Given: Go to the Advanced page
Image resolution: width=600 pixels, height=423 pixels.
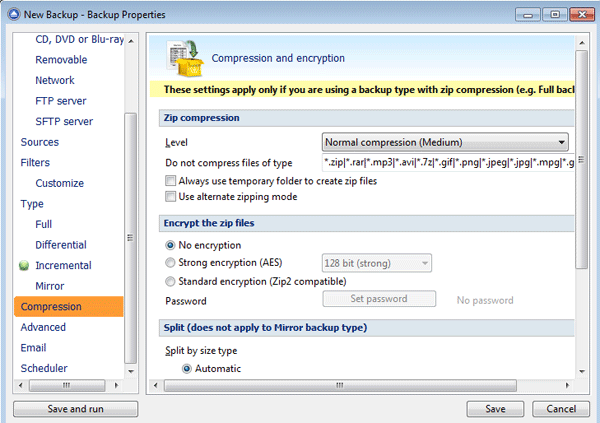Looking at the screenshot, I should (x=43, y=327).
